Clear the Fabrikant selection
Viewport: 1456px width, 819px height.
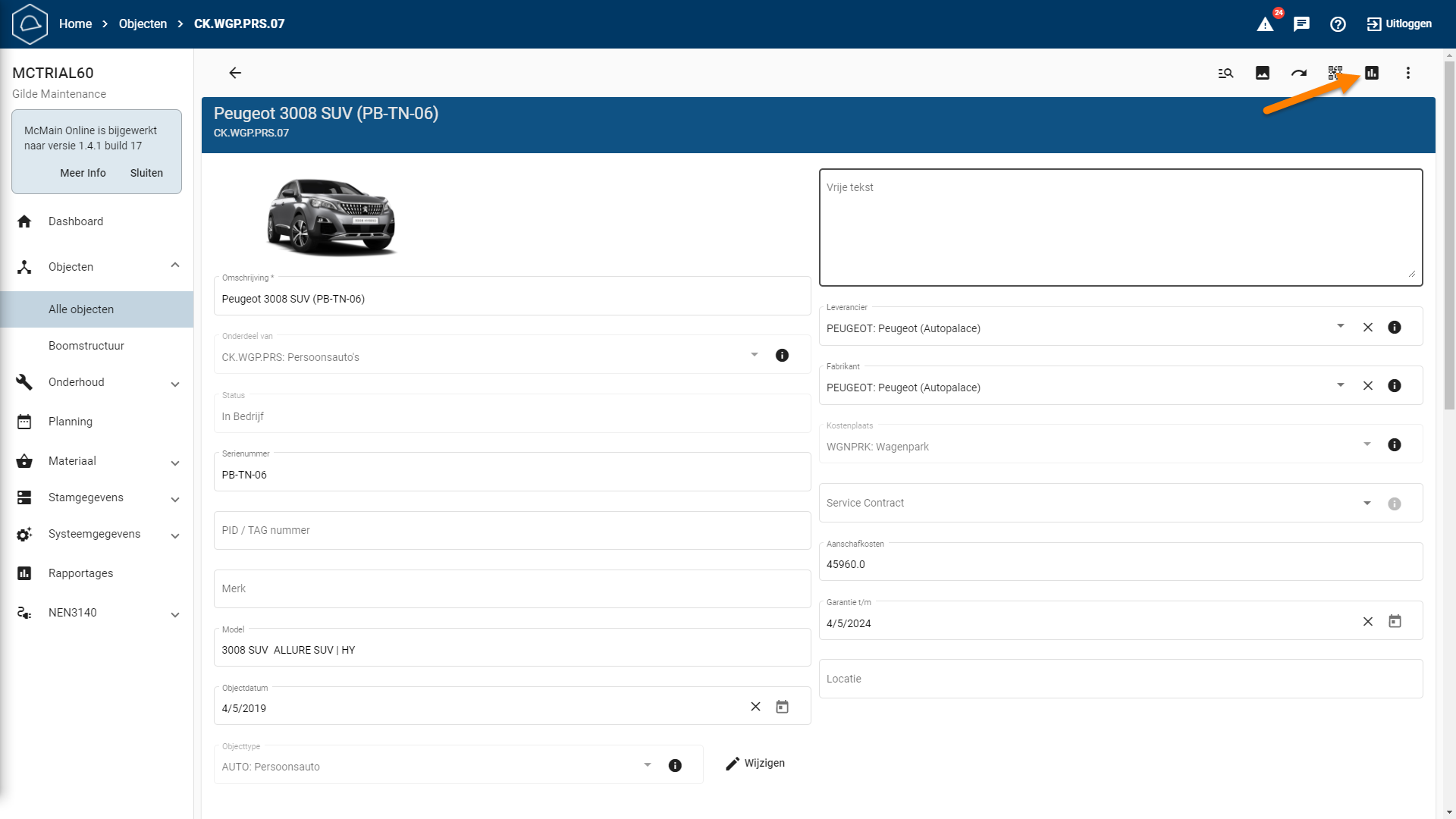click(x=1368, y=386)
